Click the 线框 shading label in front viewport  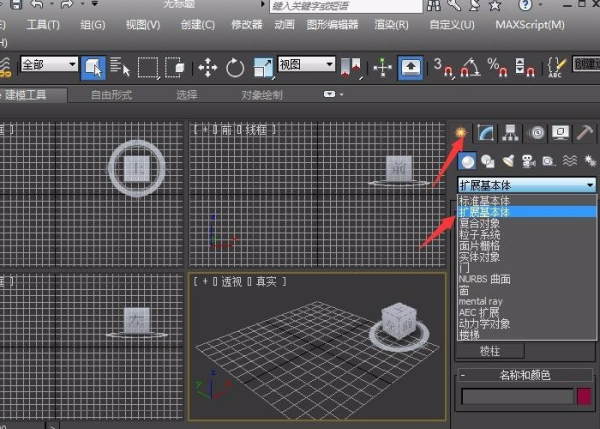click(256, 130)
